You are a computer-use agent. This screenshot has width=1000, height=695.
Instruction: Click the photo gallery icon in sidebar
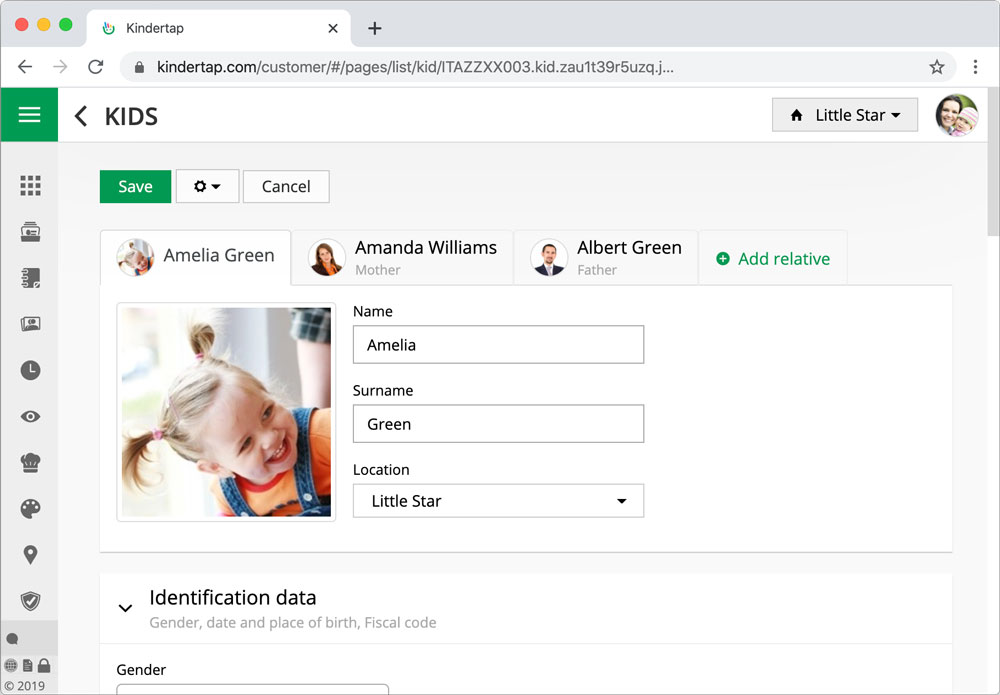tap(30, 324)
